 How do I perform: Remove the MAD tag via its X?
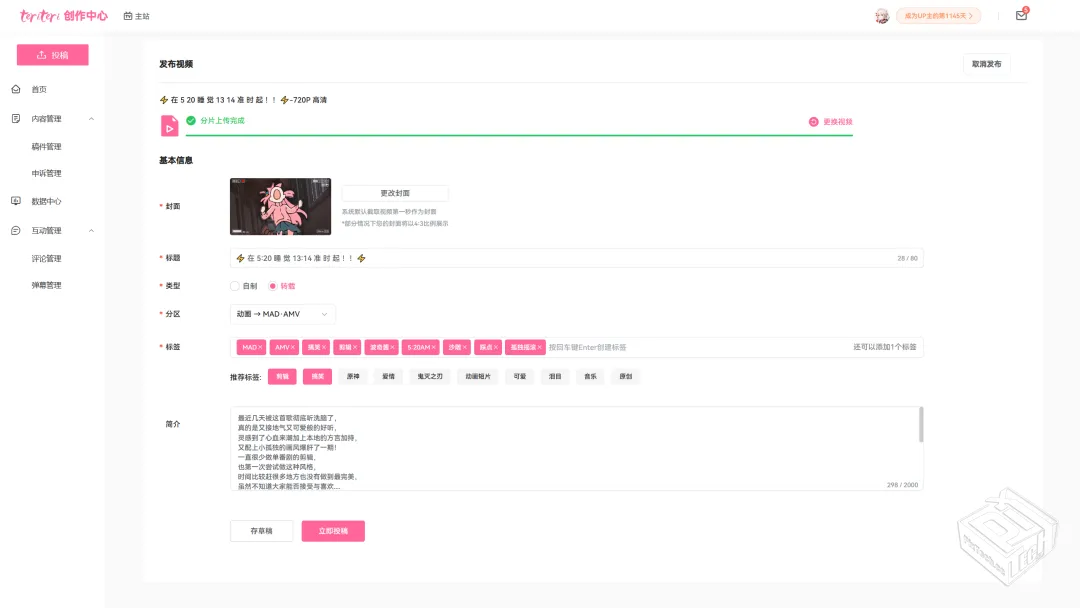[261, 348]
